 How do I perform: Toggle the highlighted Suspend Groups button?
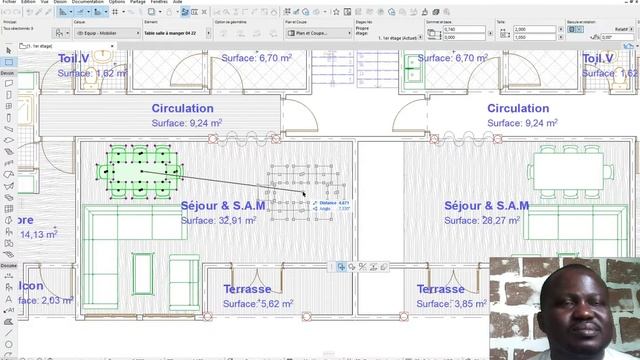pos(185,12)
